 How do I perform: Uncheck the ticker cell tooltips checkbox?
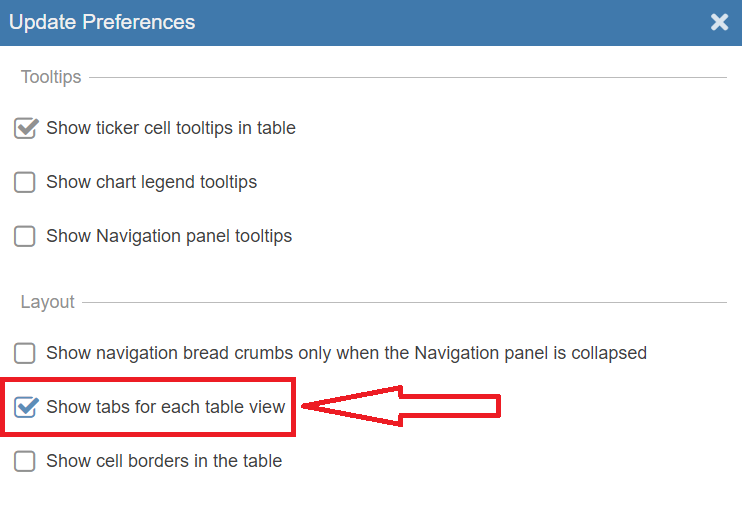(25, 128)
